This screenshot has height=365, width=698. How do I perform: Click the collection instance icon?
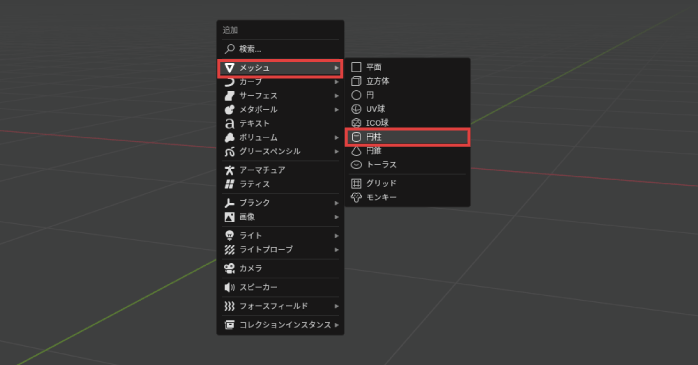230,325
